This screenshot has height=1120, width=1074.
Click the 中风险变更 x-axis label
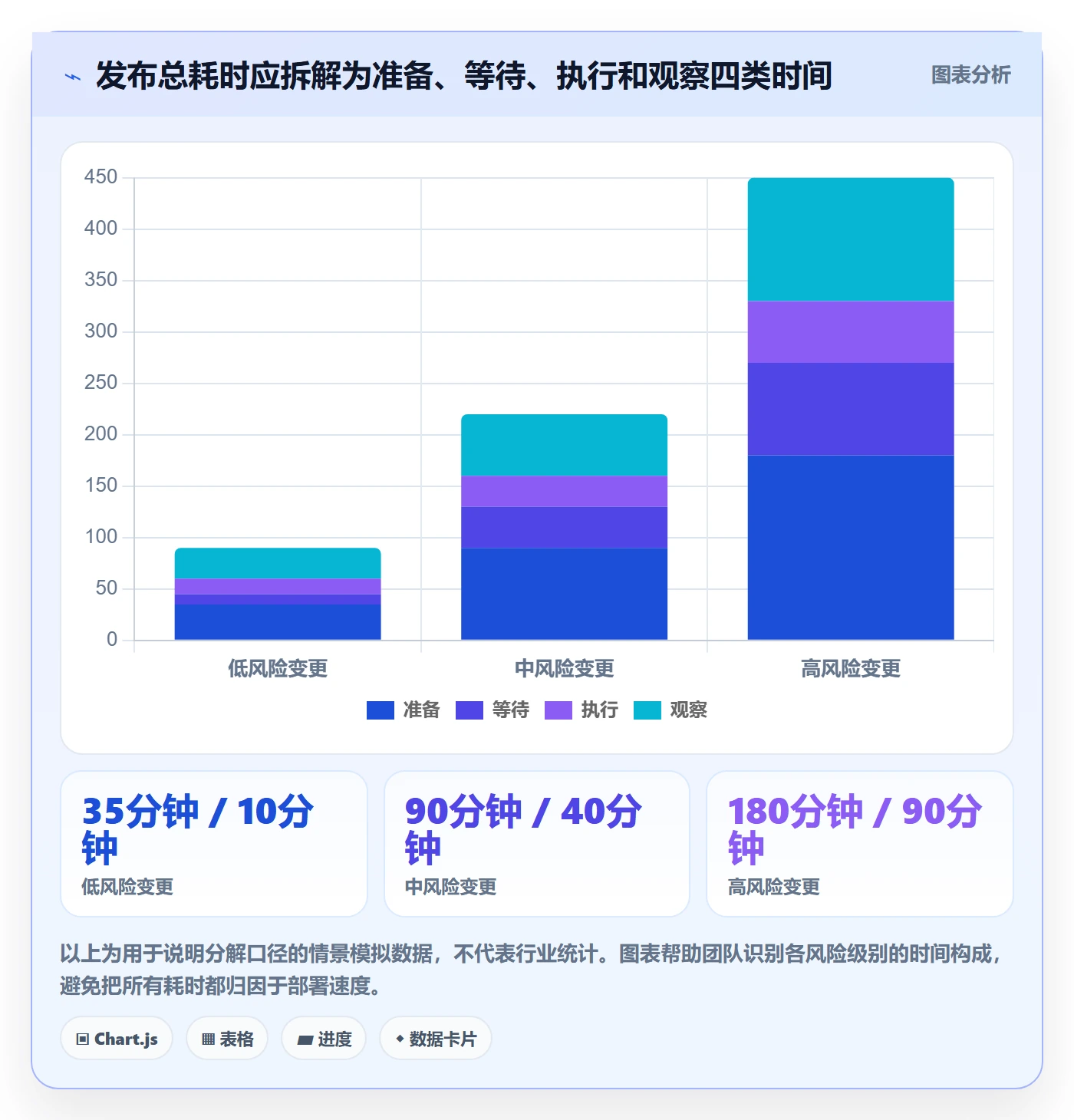(564, 669)
